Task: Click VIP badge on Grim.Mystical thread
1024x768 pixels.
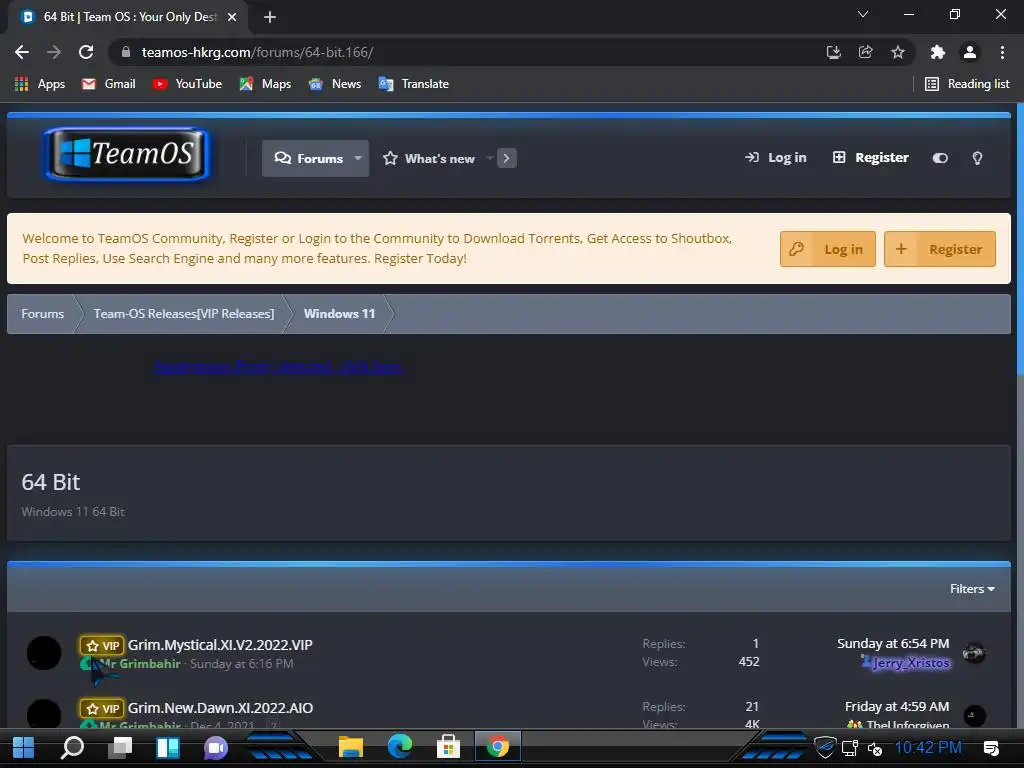Action: pyautogui.click(x=102, y=645)
